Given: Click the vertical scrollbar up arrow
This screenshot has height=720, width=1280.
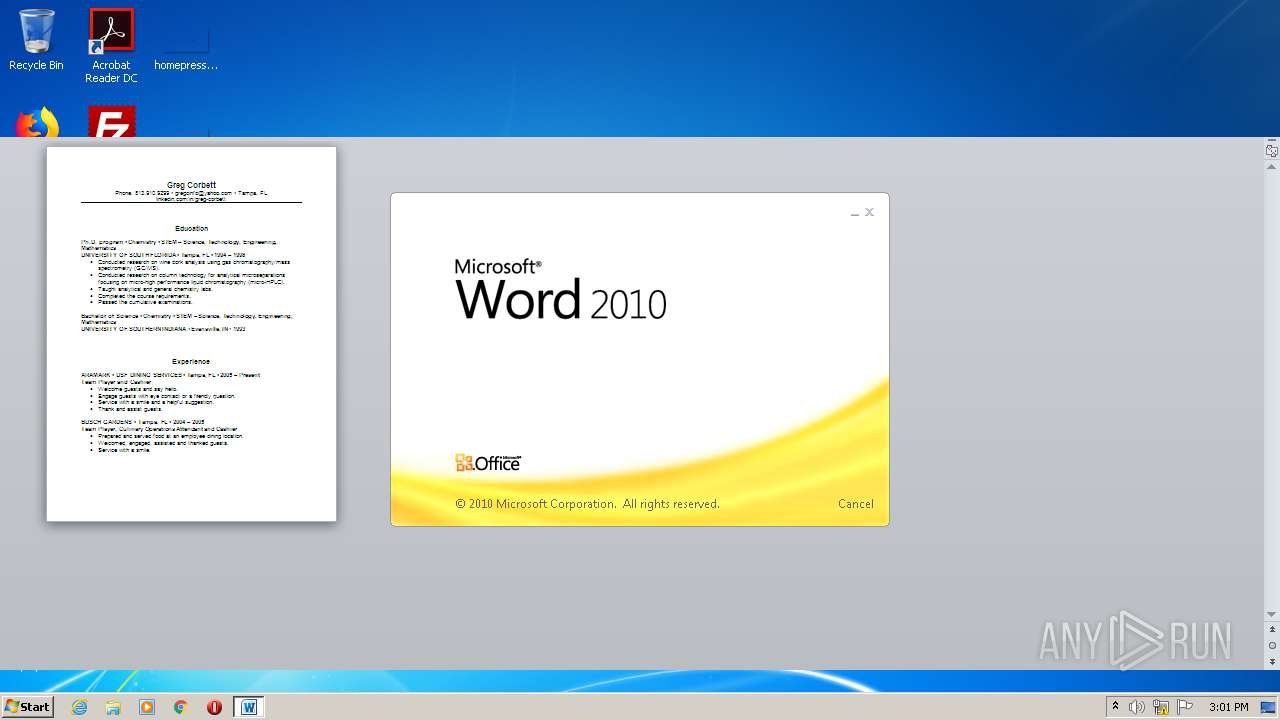Looking at the screenshot, I should [x=1272, y=166].
